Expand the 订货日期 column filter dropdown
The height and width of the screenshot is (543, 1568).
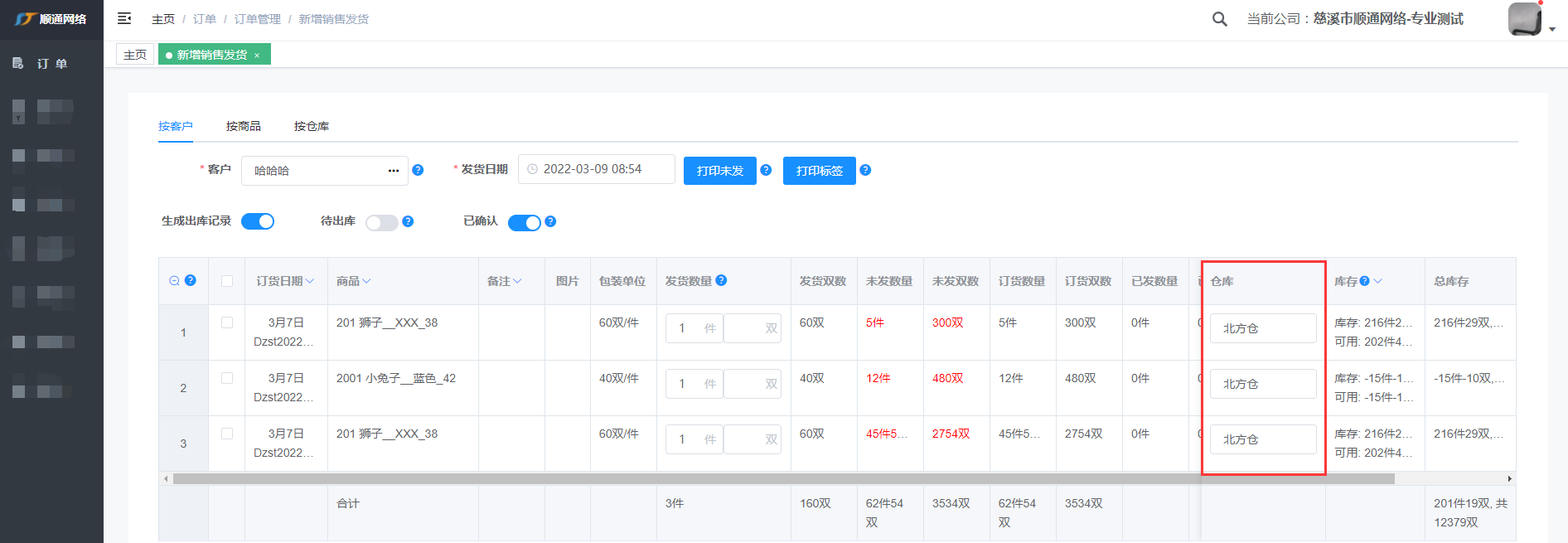click(310, 282)
